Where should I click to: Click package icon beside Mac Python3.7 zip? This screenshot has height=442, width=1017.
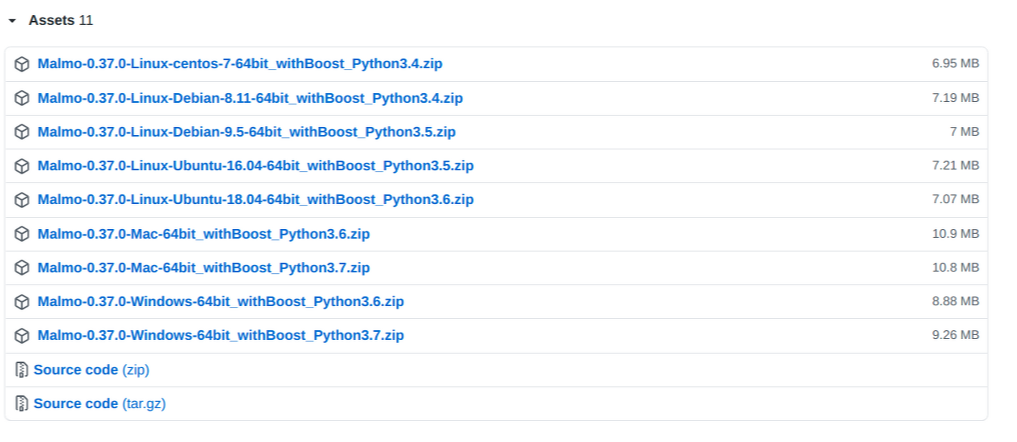[x=22, y=267]
